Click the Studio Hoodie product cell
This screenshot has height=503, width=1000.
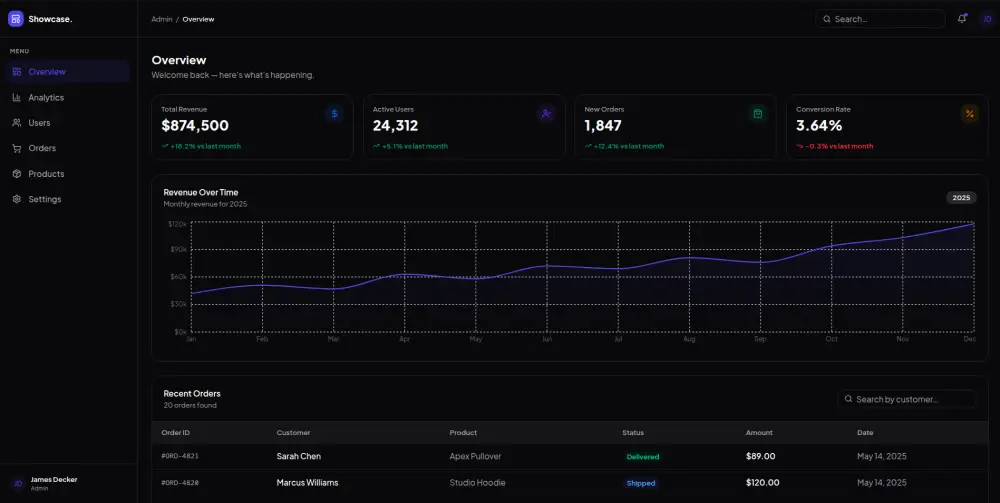click(x=478, y=483)
